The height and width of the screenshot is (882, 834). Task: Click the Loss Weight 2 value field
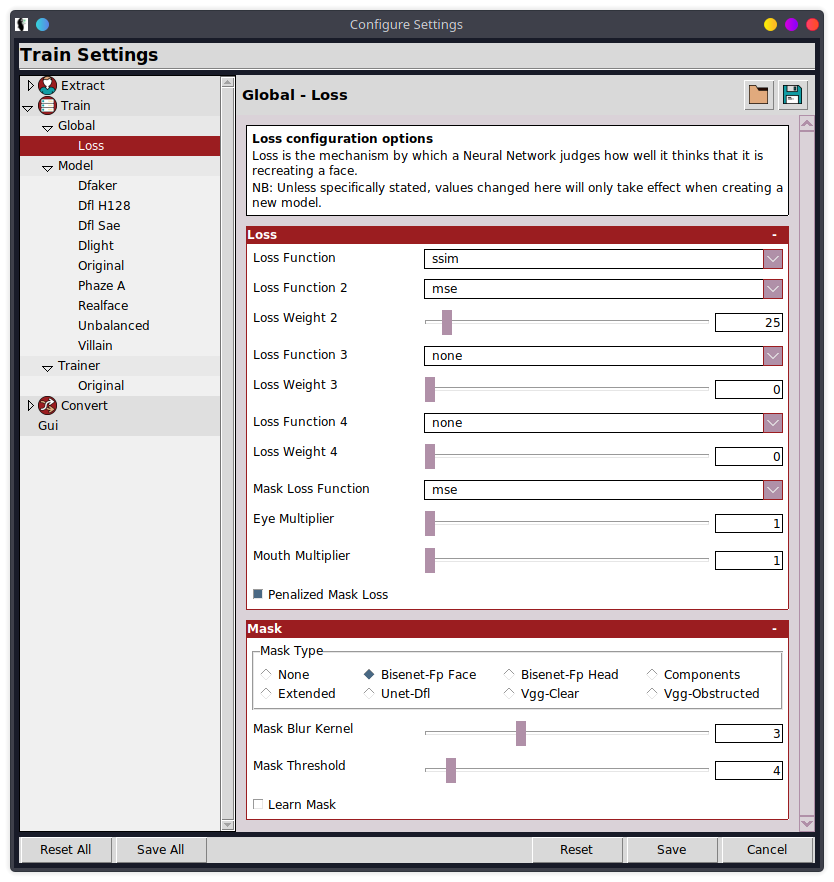[x=748, y=323]
